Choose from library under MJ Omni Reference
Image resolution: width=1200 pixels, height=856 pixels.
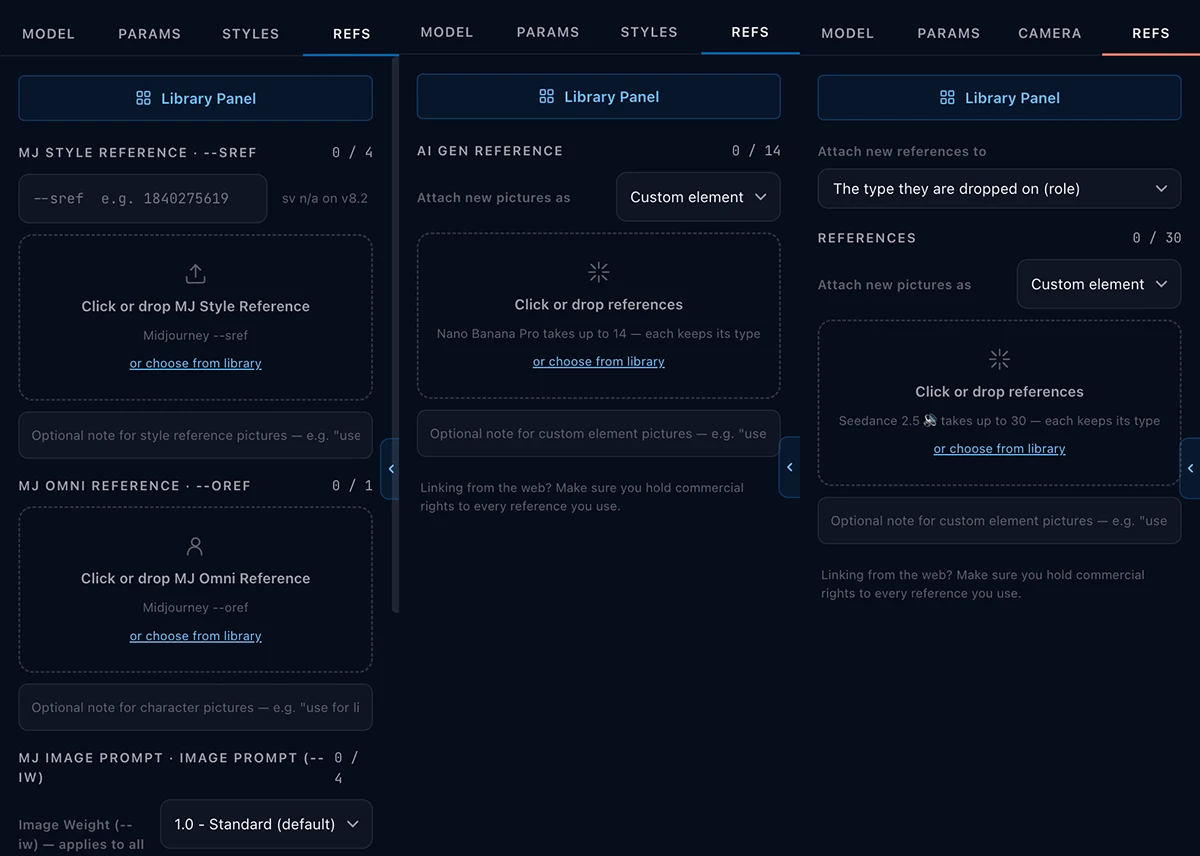click(195, 636)
